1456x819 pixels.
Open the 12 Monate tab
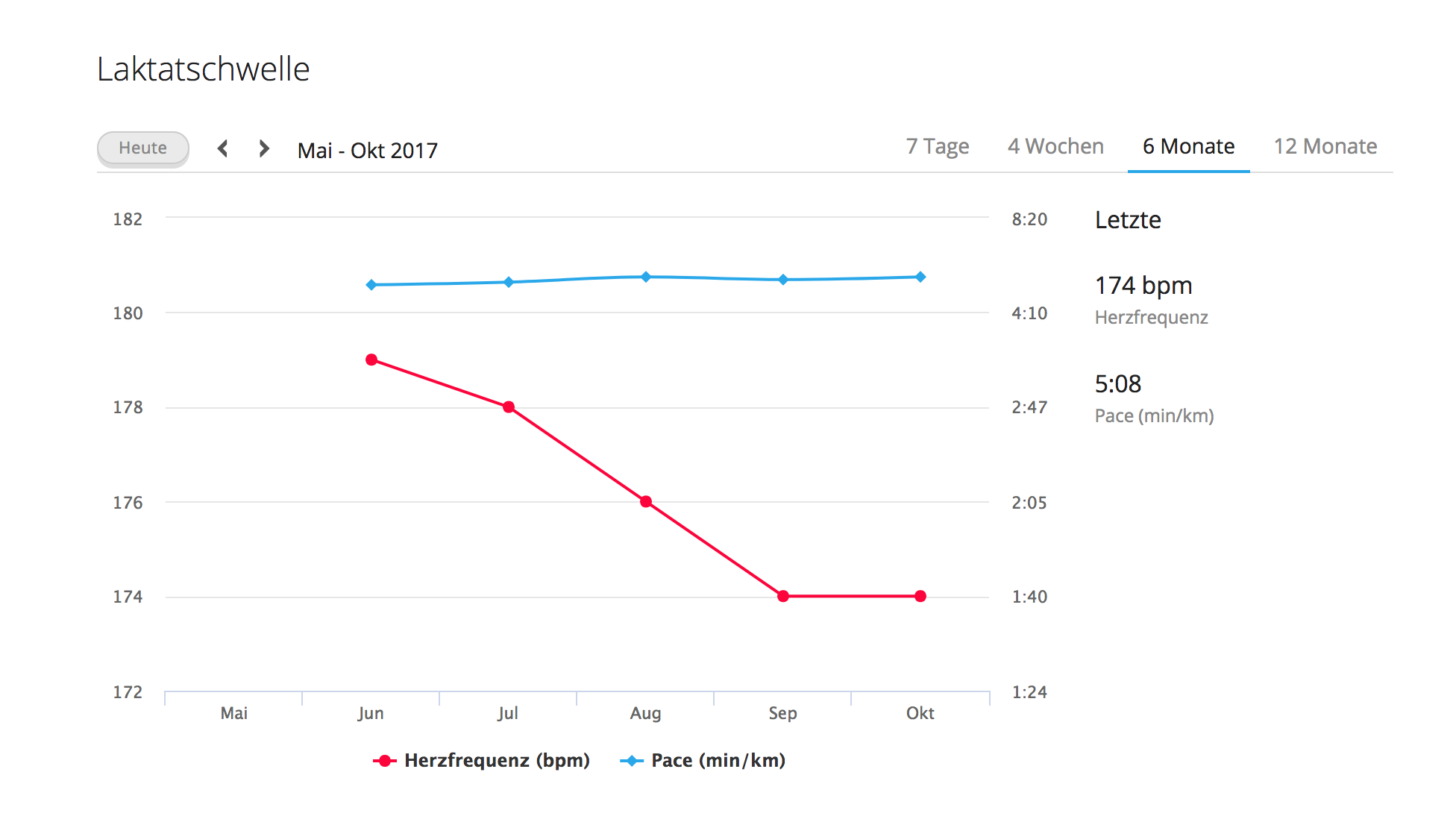[1325, 146]
